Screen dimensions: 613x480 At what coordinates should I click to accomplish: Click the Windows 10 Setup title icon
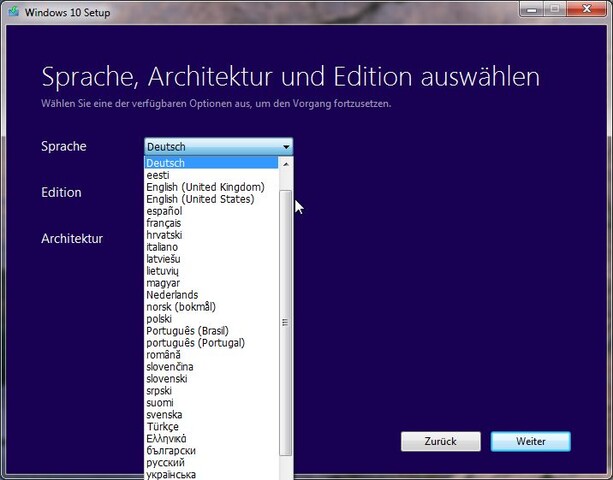click(14, 11)
